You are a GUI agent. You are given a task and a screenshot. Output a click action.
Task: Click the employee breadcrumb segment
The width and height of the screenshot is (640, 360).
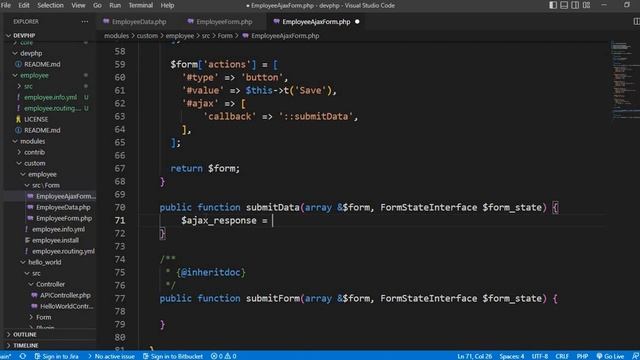pyautogui.click(x=180, y=36)
